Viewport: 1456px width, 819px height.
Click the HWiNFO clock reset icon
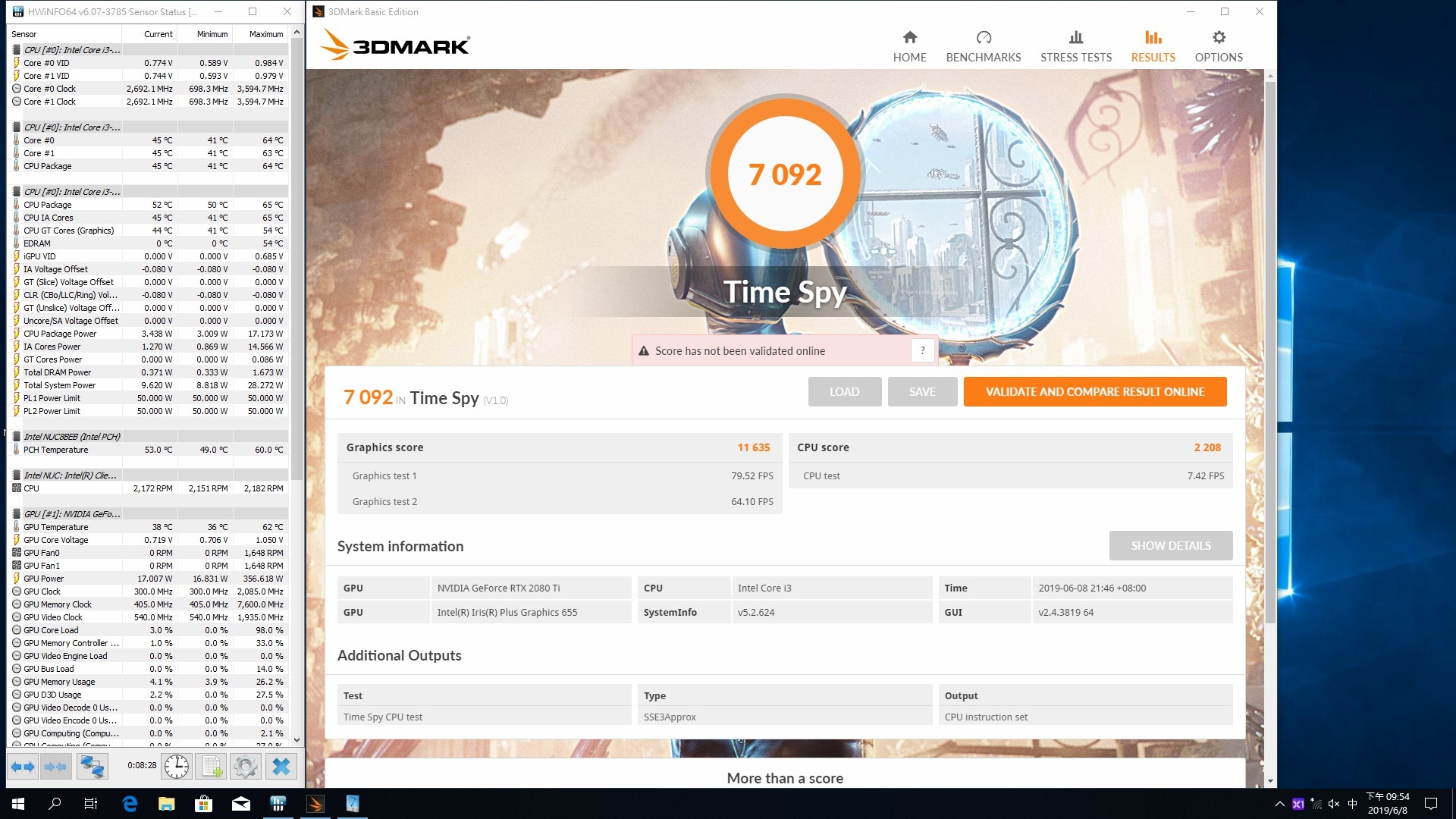177,767
